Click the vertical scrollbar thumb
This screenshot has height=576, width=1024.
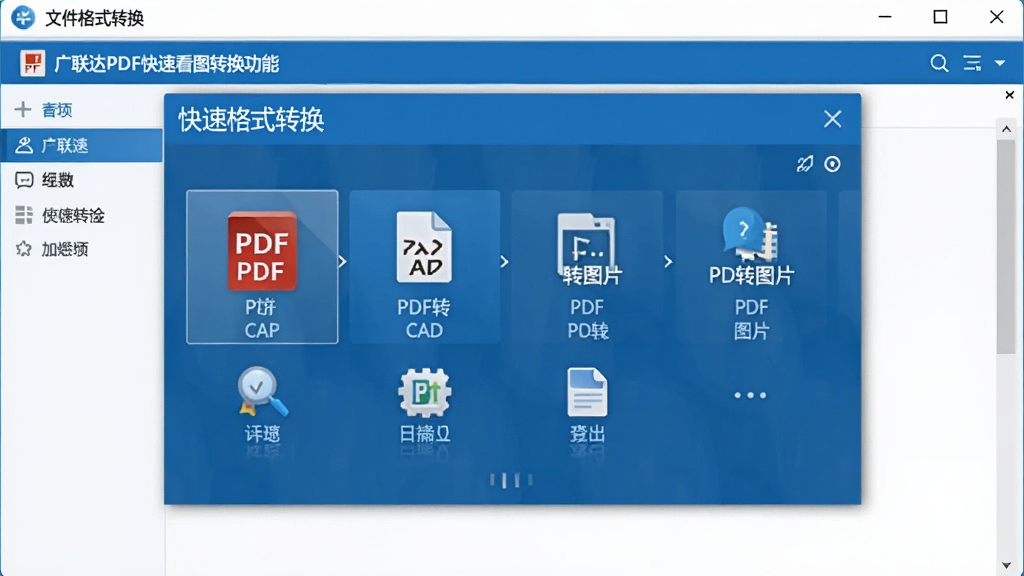tap(1006, 247)
